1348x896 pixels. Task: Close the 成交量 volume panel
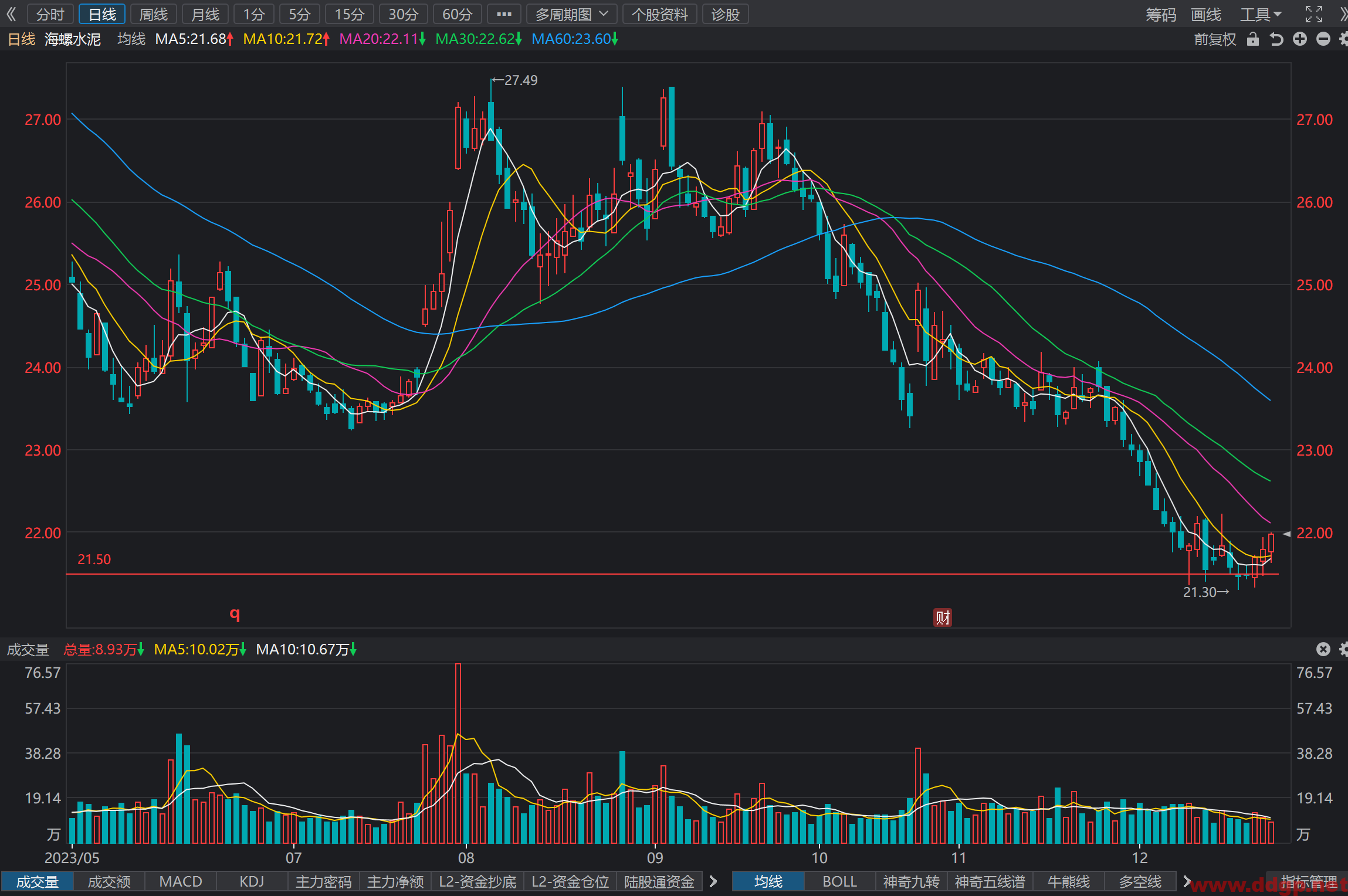[1323, 649]
